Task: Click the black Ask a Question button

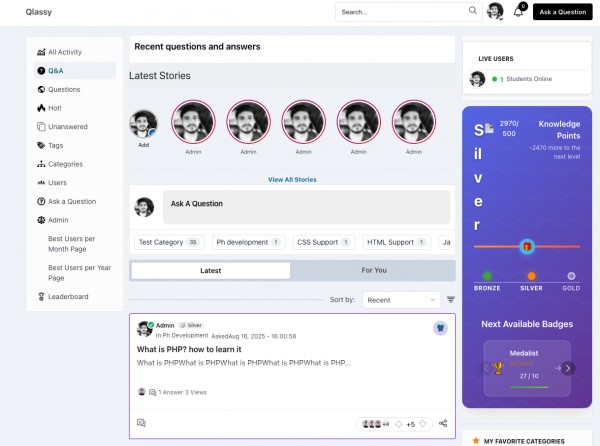Action: pyautogui.click(x=562, y=12)
